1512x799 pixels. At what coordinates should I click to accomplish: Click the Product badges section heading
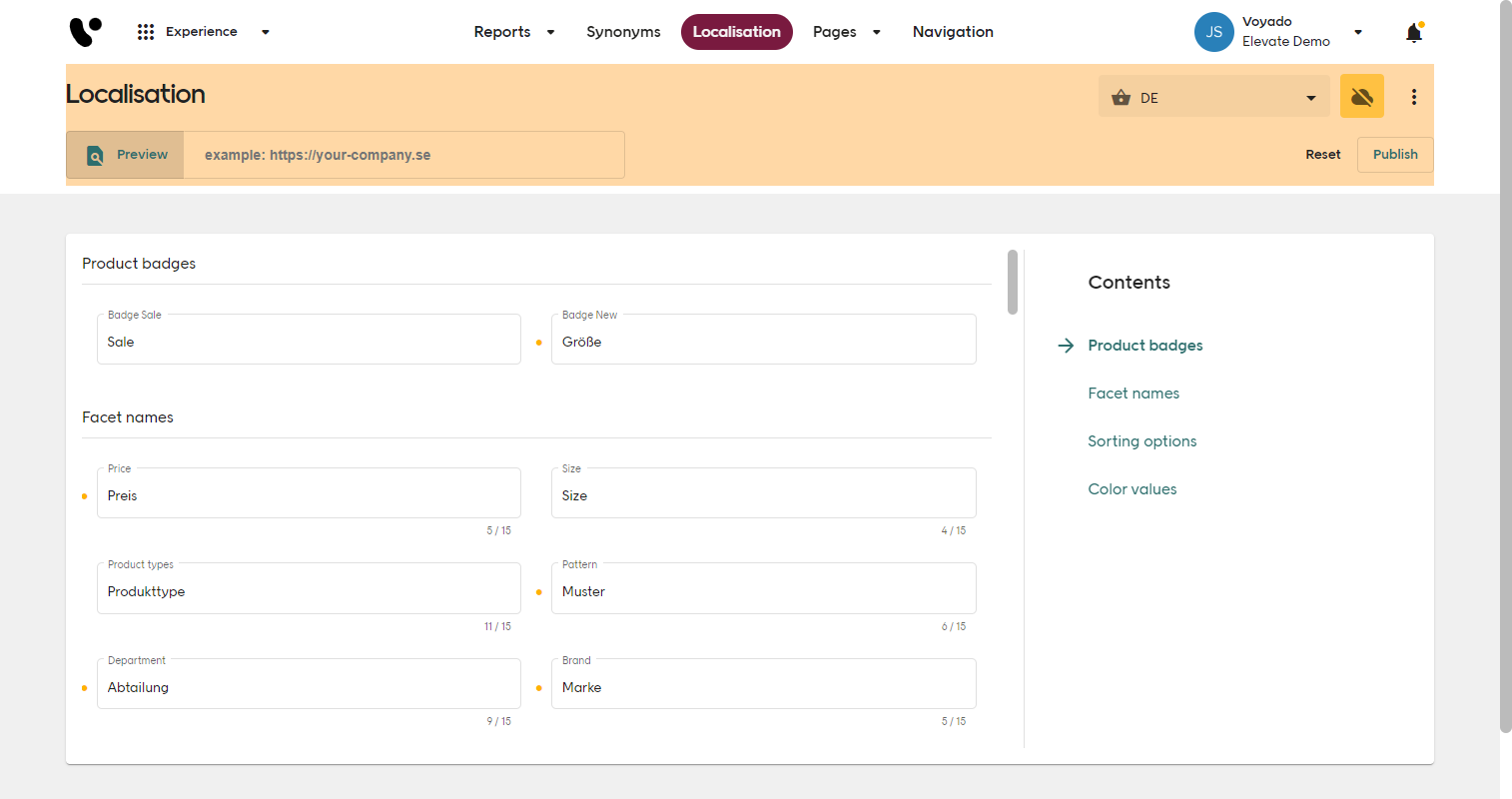(139, 264)
